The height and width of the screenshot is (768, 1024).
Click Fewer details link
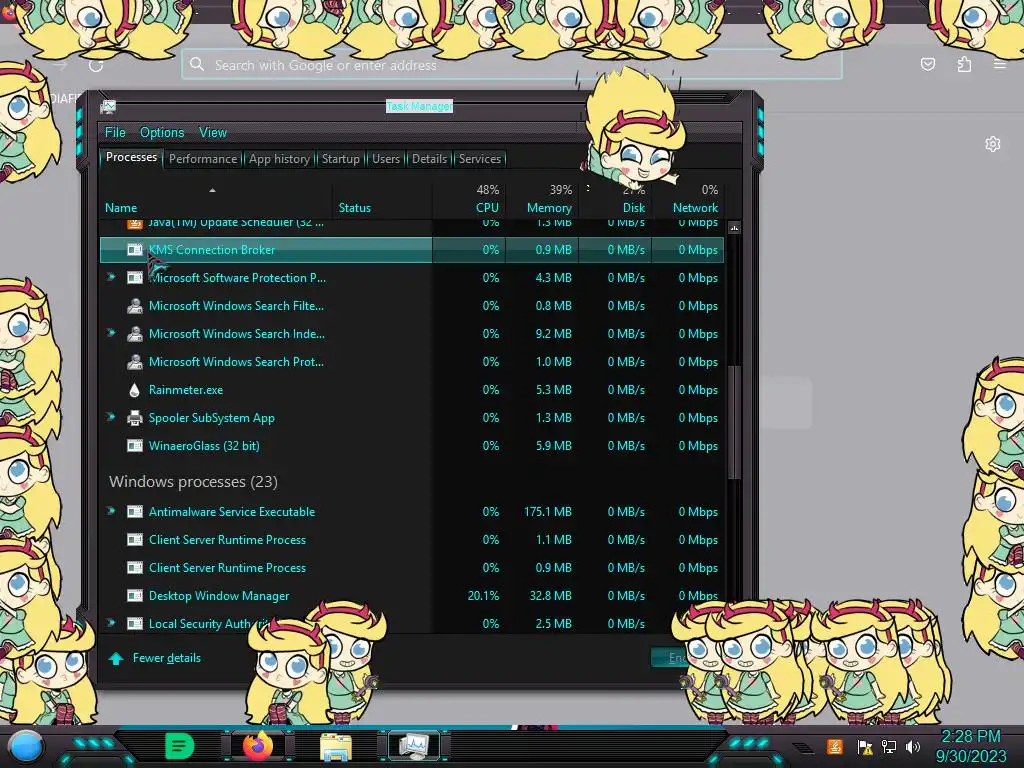pyautogui.click(x=167, y=658)
